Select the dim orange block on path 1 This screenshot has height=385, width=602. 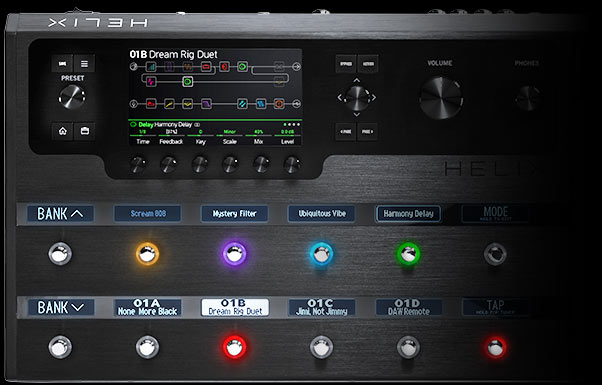[x=188, y=67]
